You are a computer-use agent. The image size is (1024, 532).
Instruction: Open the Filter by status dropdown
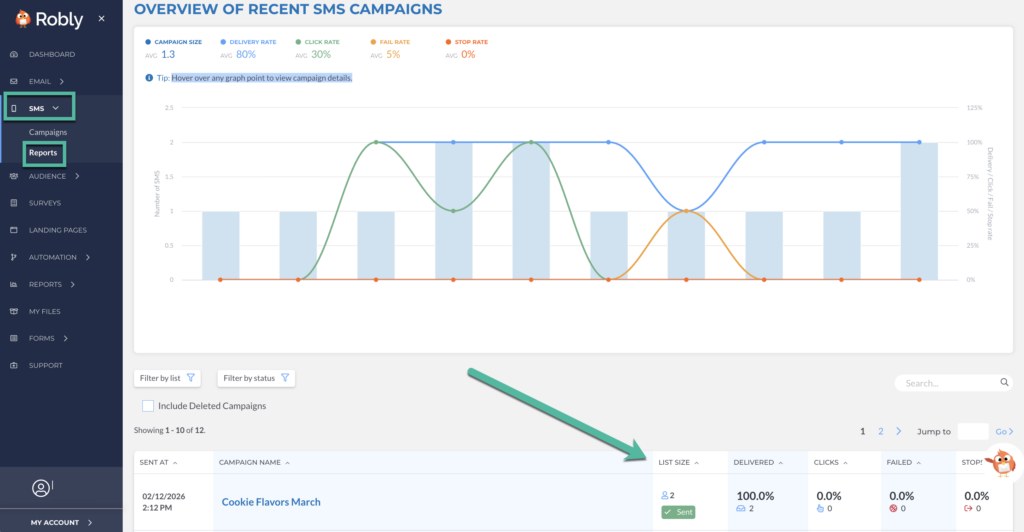pyautogui.click(x=256, y=378)
